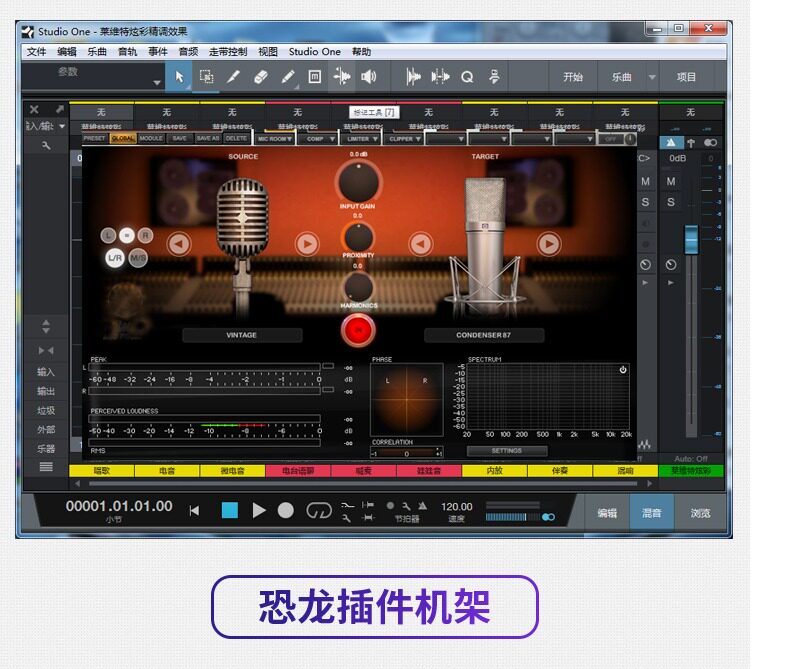This screenshot has height=669, width=790.
Task: Open the CLIPPER module dropdown
Action: (404, 139)
